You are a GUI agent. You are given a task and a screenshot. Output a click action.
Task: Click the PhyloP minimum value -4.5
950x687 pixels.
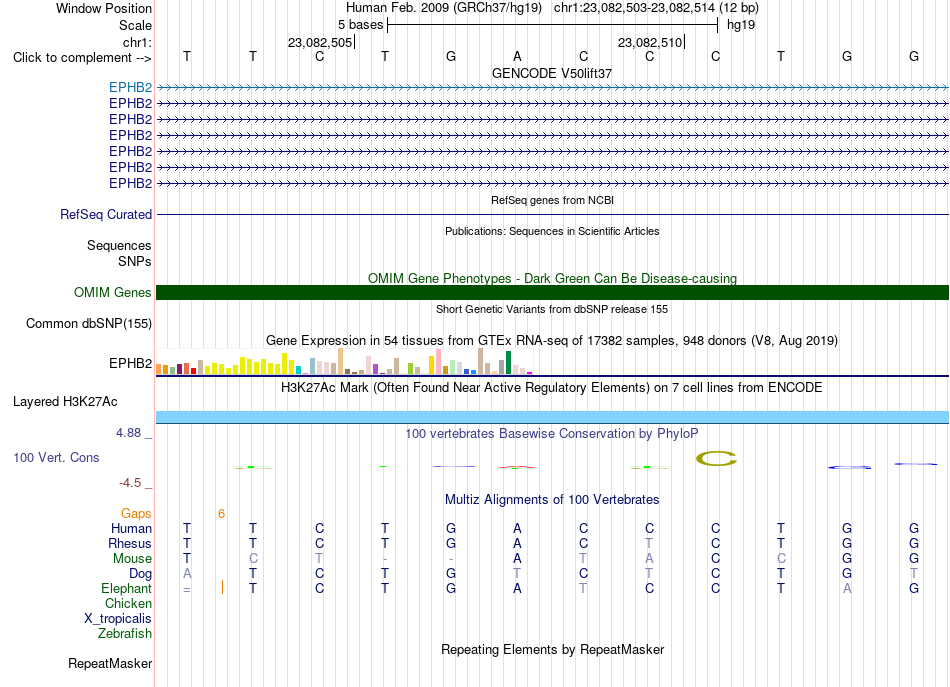click(130, 483)
